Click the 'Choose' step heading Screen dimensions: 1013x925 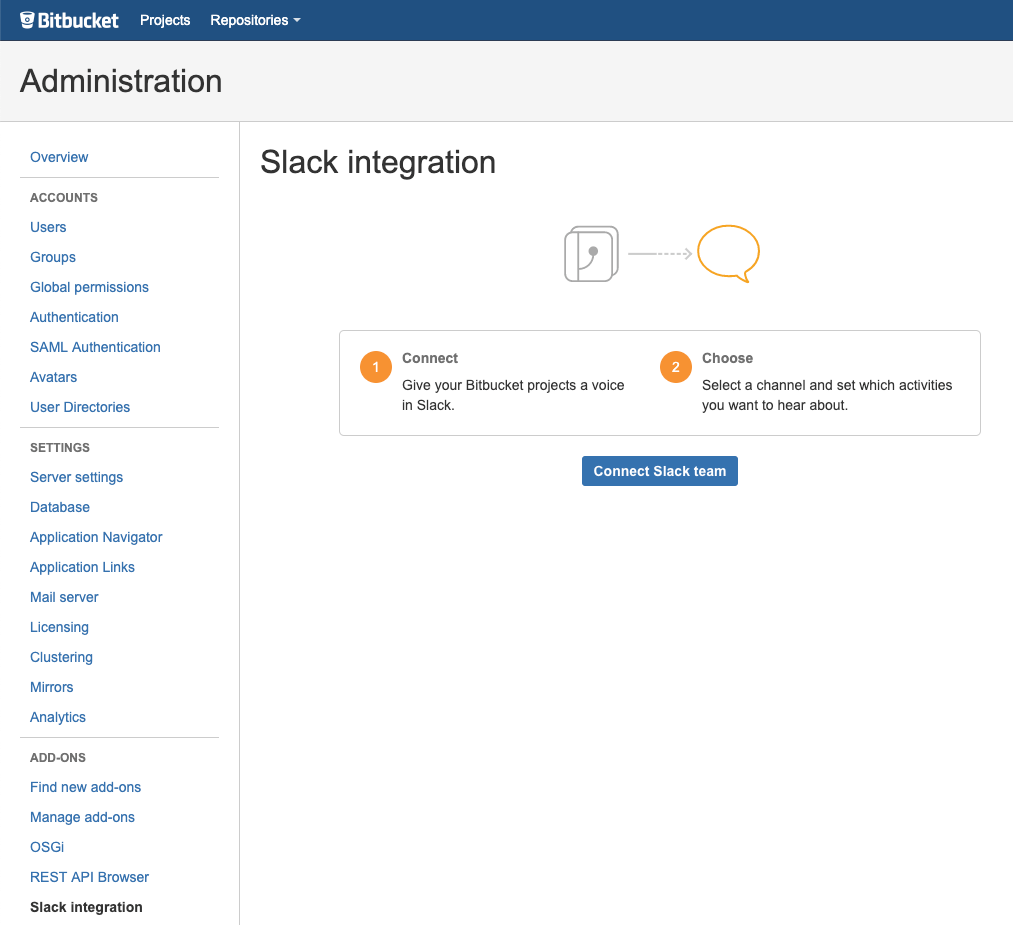click(x=727, y=359)
